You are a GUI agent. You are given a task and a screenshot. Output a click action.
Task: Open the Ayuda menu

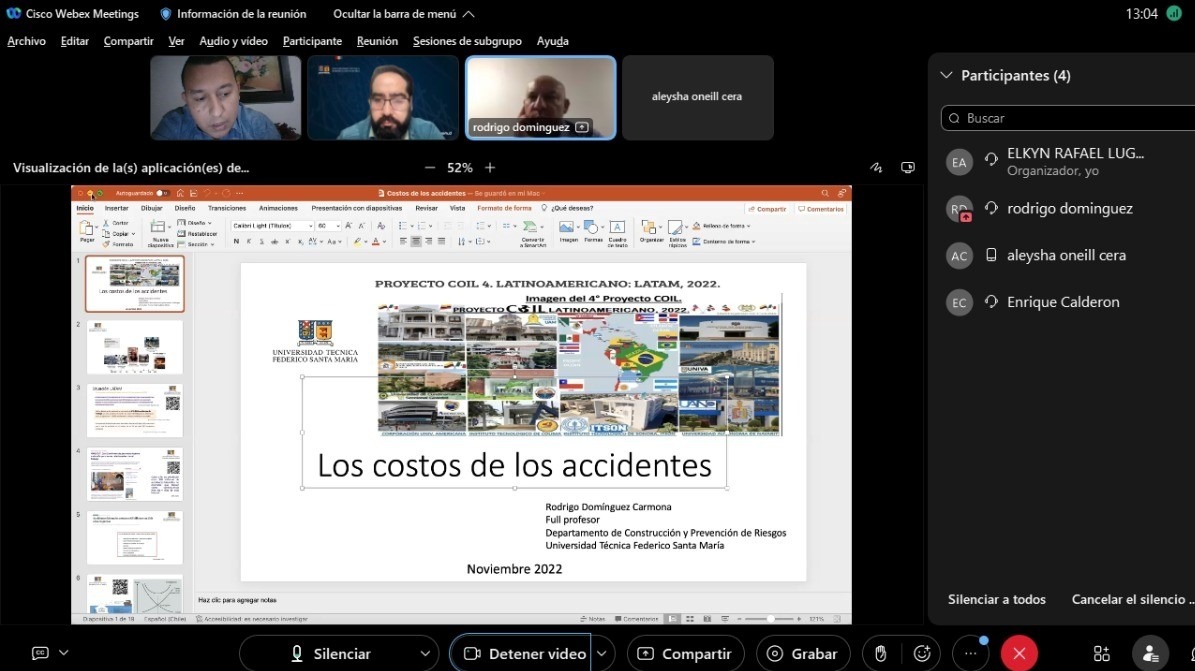coord(553,41)
